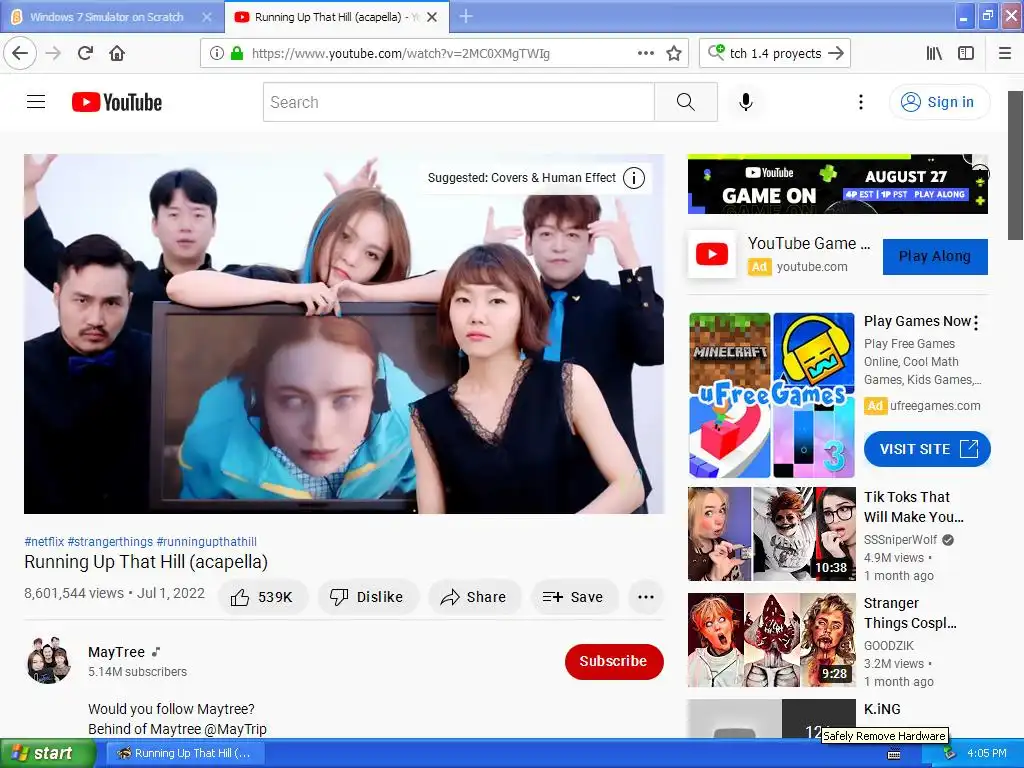The height and width of the screenshot is (768, 1024).
Task: Open Tik Toks That Will Make You video
Action: point(914,507)
